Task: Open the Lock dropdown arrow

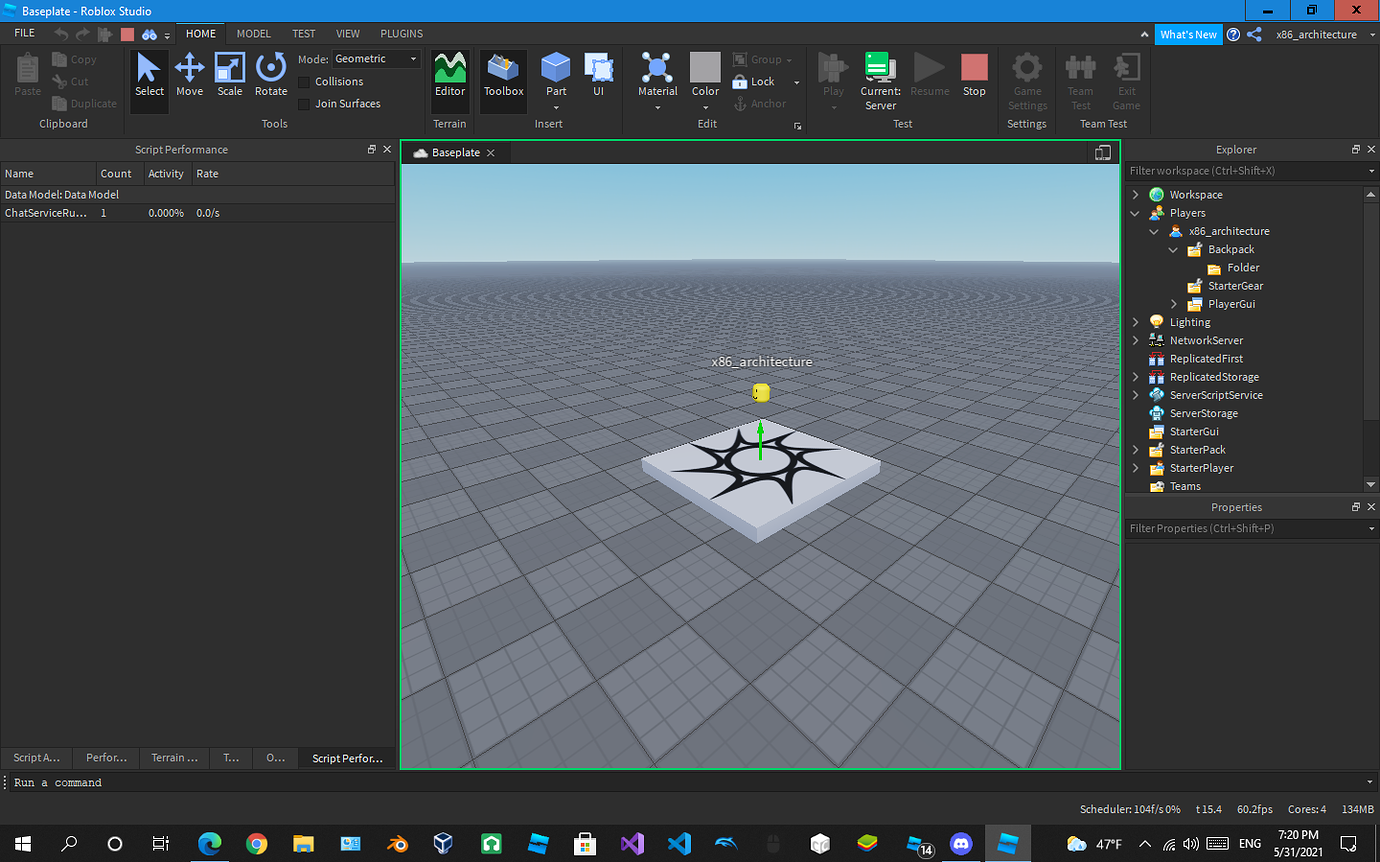Action: [x=796, y=82]
